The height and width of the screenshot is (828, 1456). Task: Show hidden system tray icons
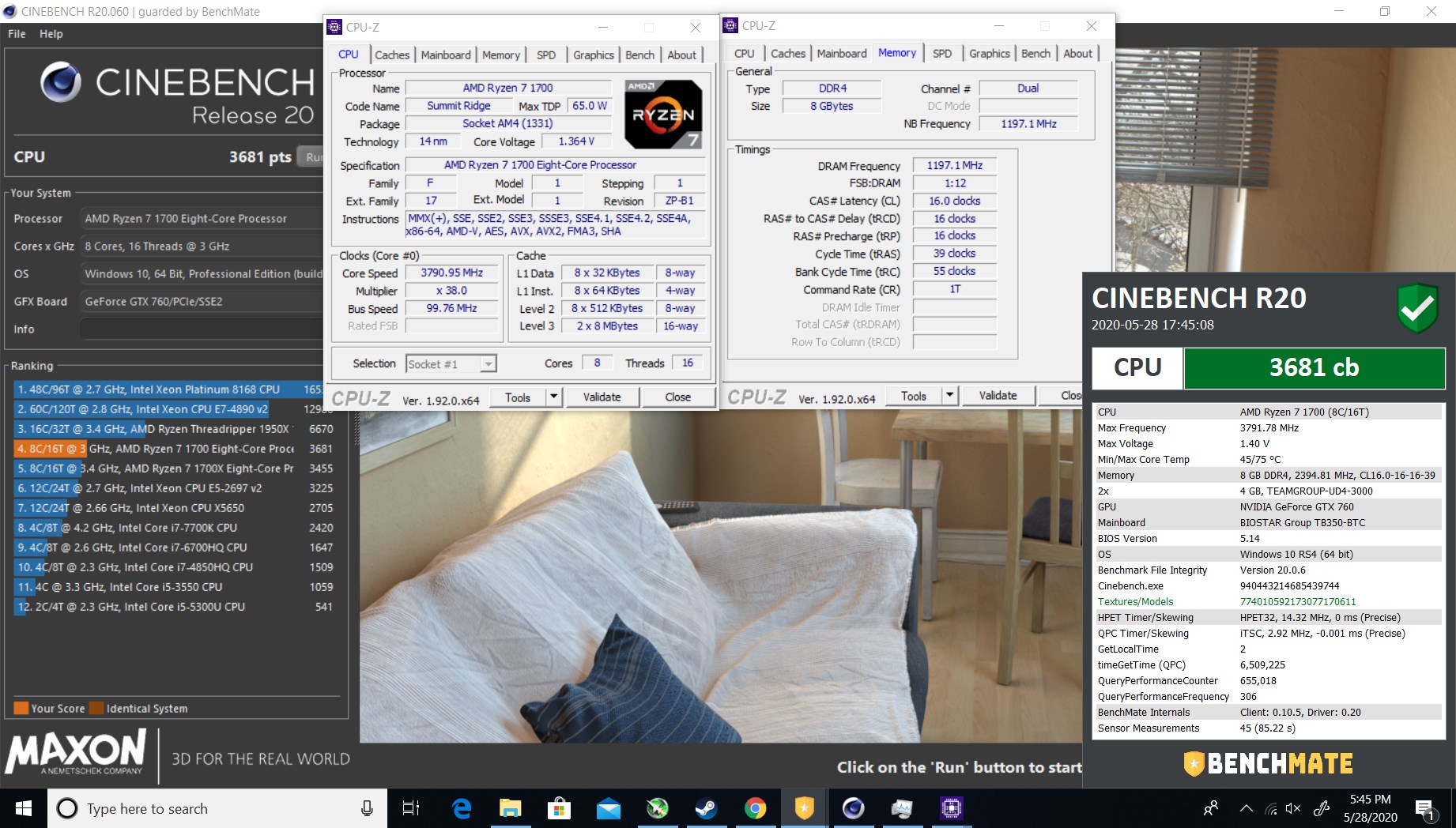(1246, 808)
